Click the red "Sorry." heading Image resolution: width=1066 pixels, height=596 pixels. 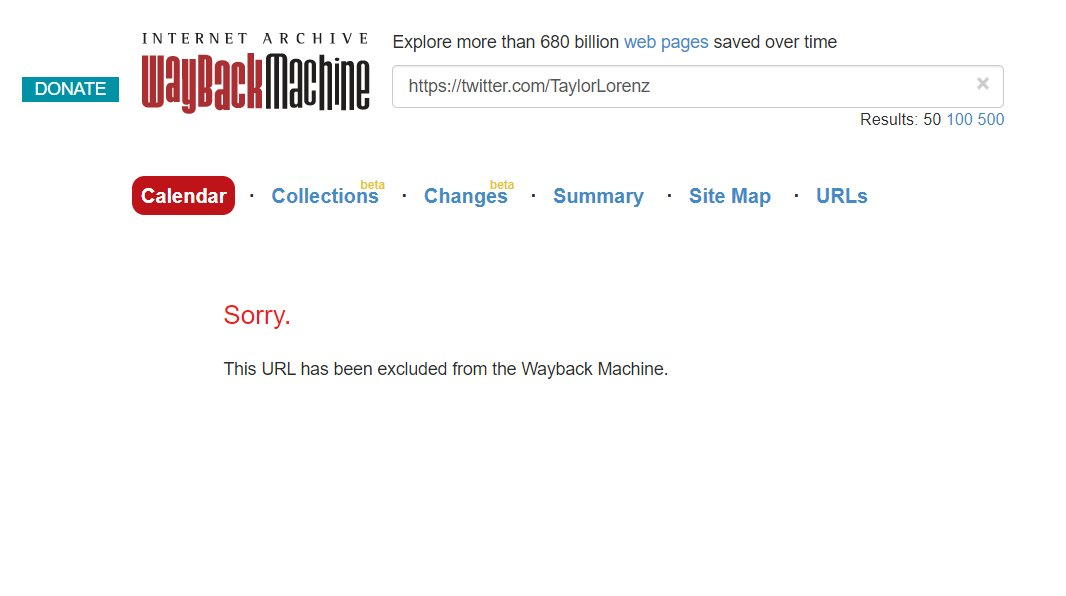(x=257, y=315)
